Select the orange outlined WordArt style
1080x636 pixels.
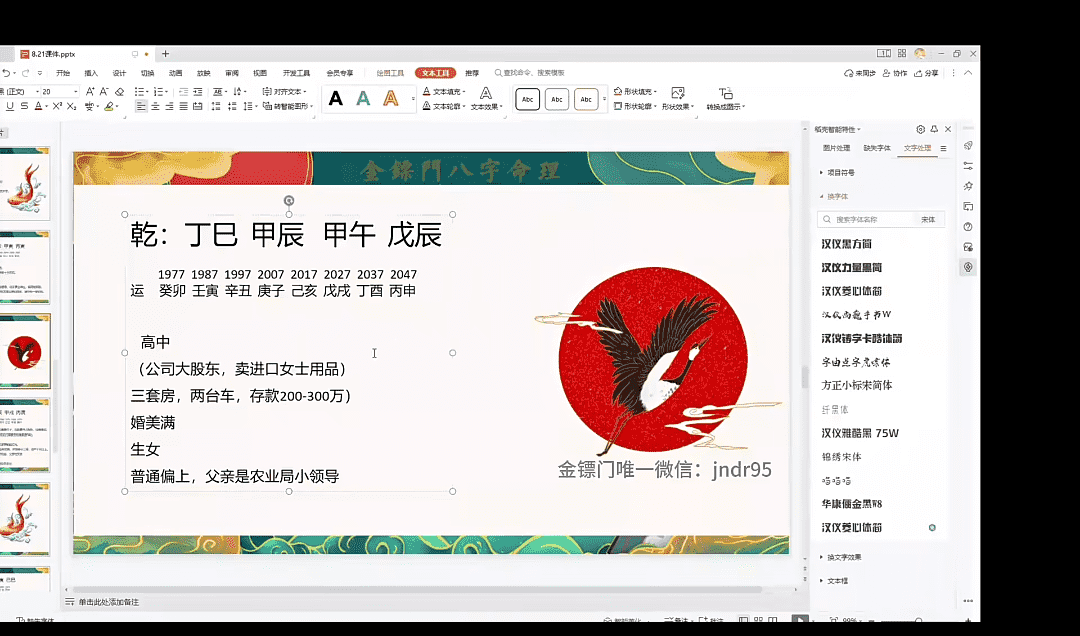coord(391,98)
